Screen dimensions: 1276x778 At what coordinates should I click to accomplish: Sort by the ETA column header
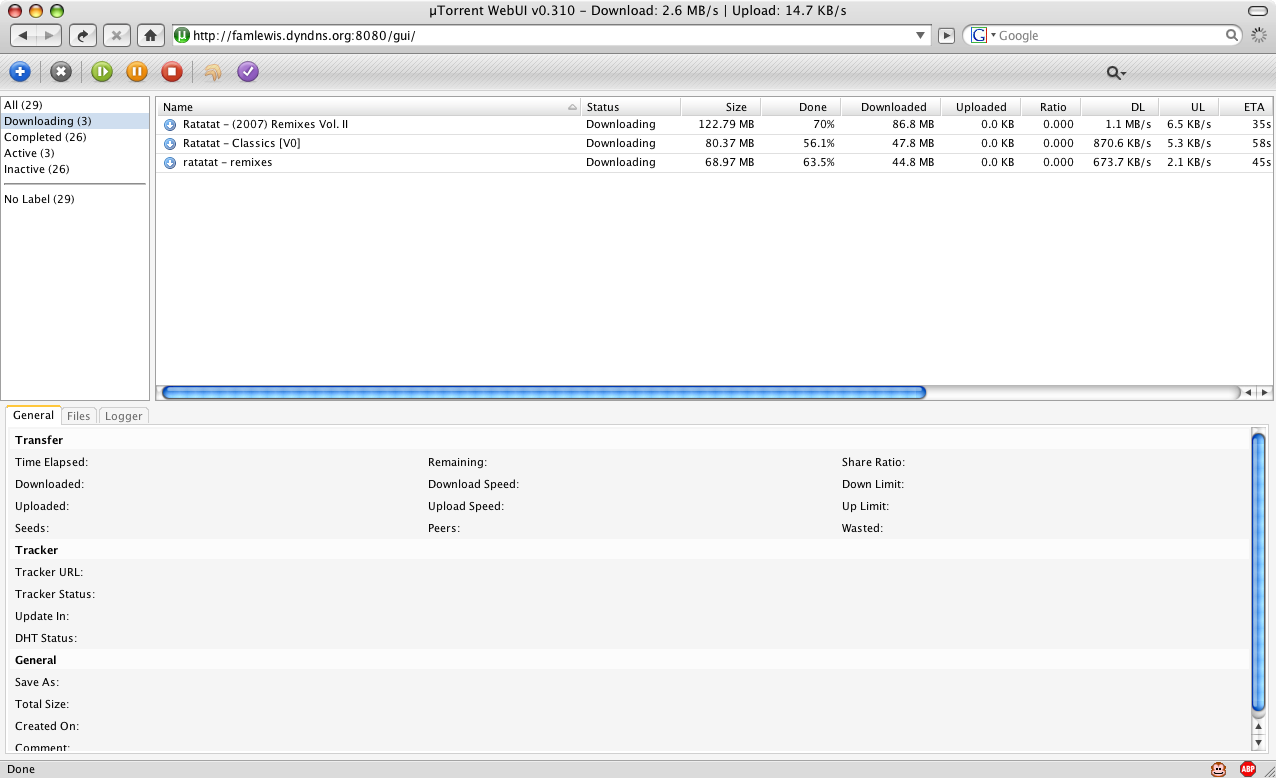click(x=1246, y=107)
